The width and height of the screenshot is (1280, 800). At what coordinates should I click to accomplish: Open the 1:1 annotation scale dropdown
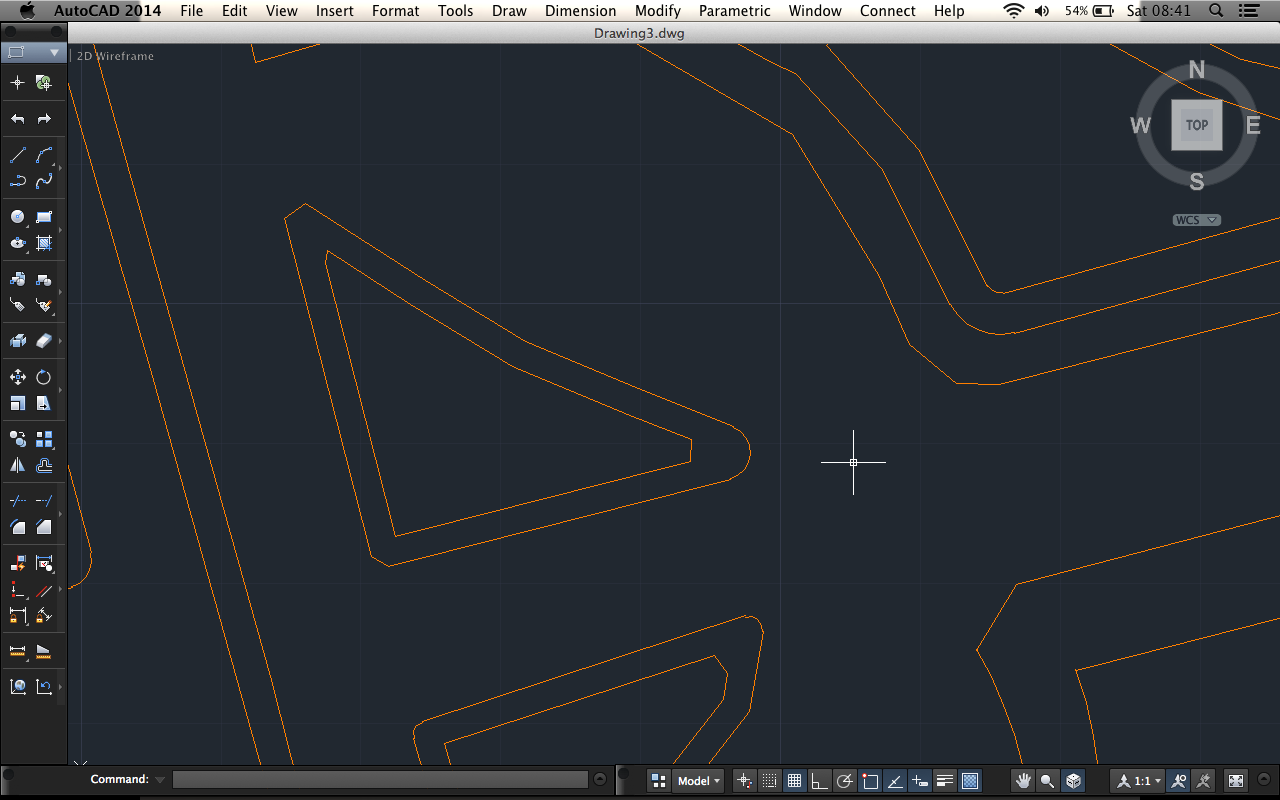click(x=1141, y=781)
